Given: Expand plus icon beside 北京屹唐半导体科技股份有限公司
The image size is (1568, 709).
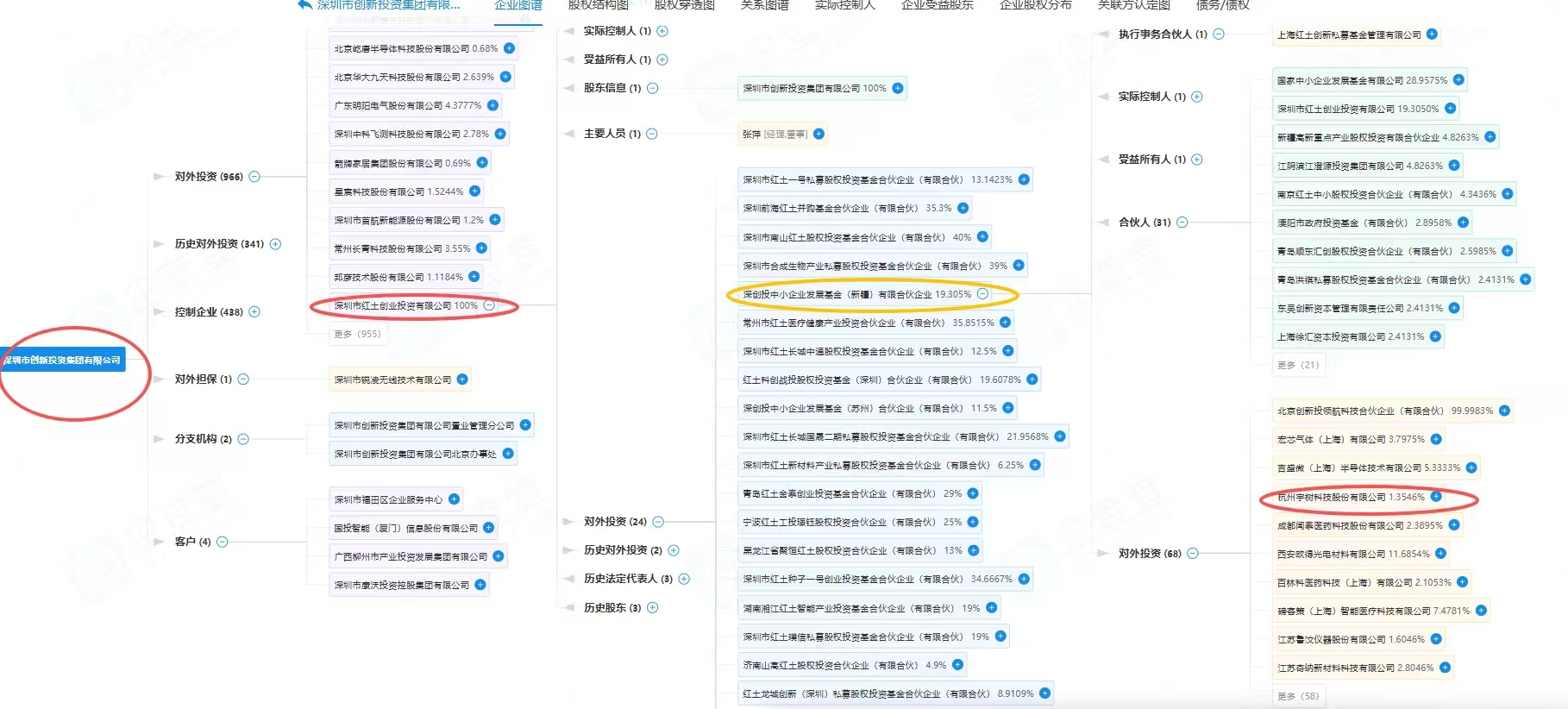Looking at the screenshot, I should tap(510, 48).
